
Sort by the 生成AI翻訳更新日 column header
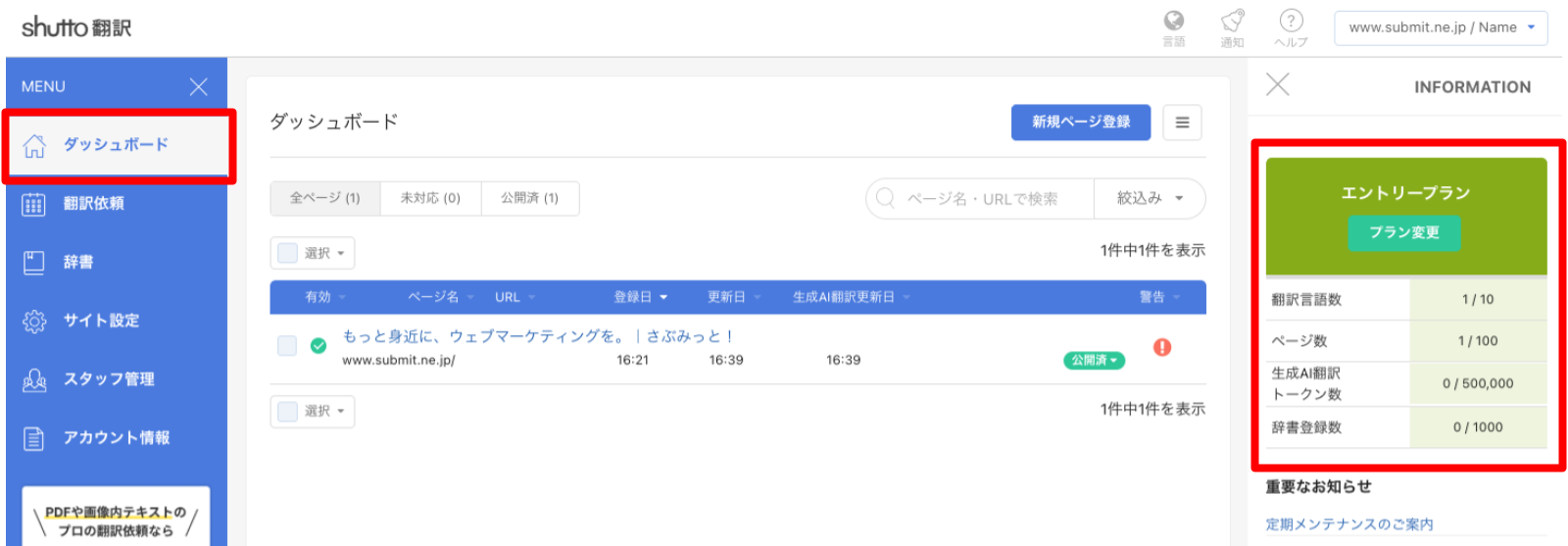pos(851,297)
